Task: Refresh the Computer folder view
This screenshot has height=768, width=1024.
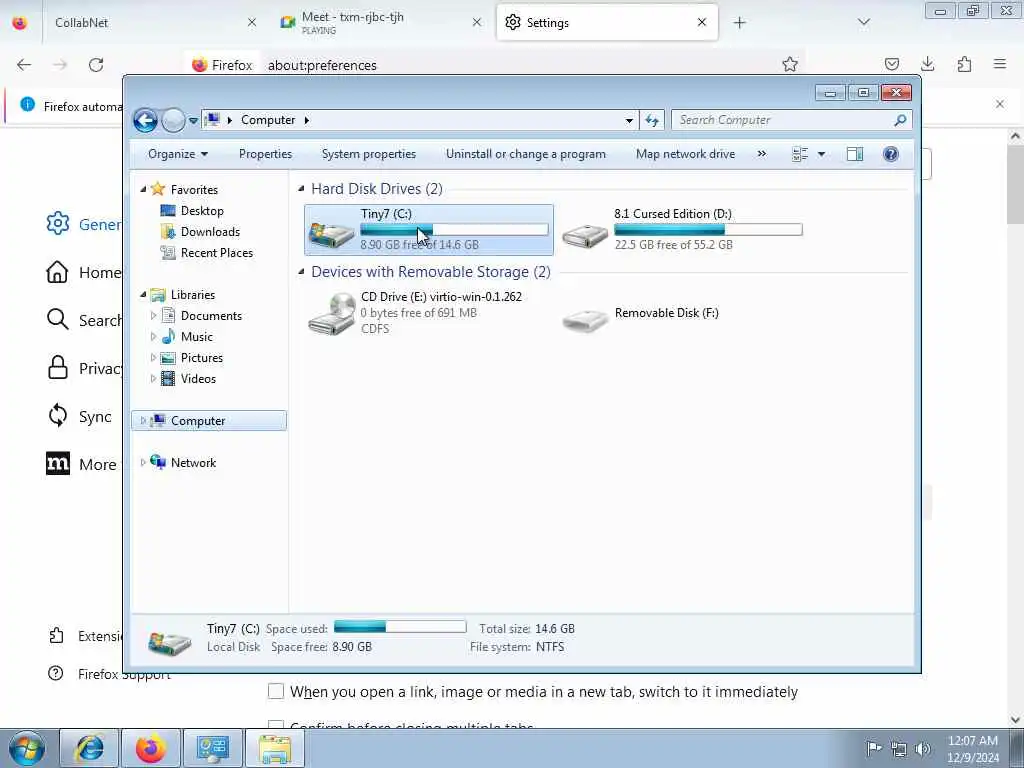Action: click(x=652, y=120)
